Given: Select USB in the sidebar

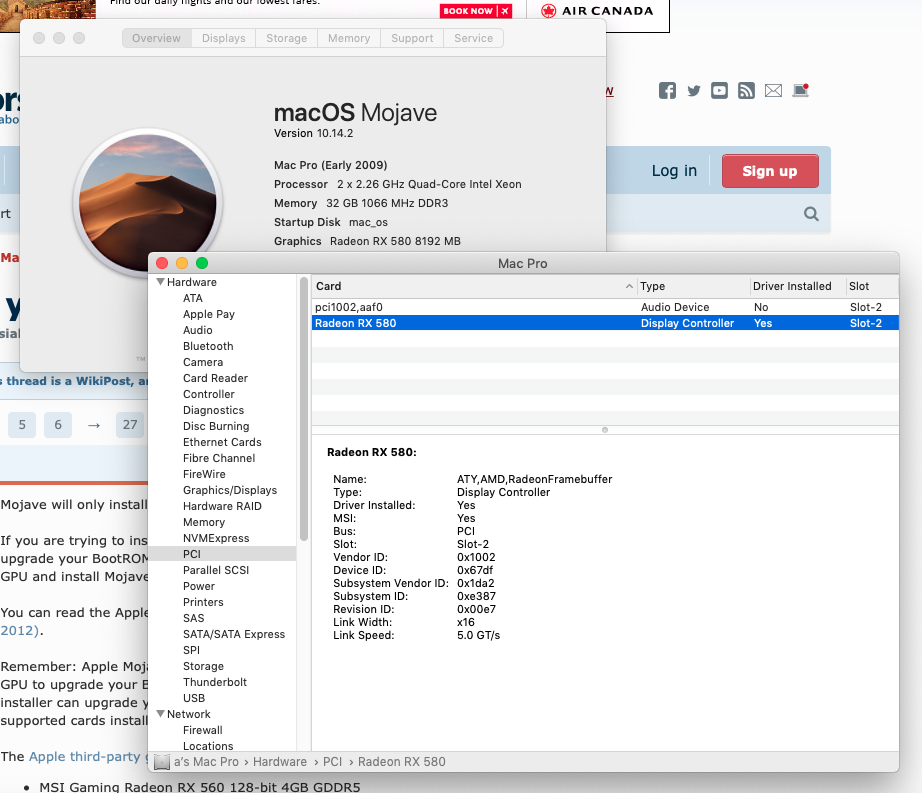Looking at the screenshot, I should click(x=194, y=698).
